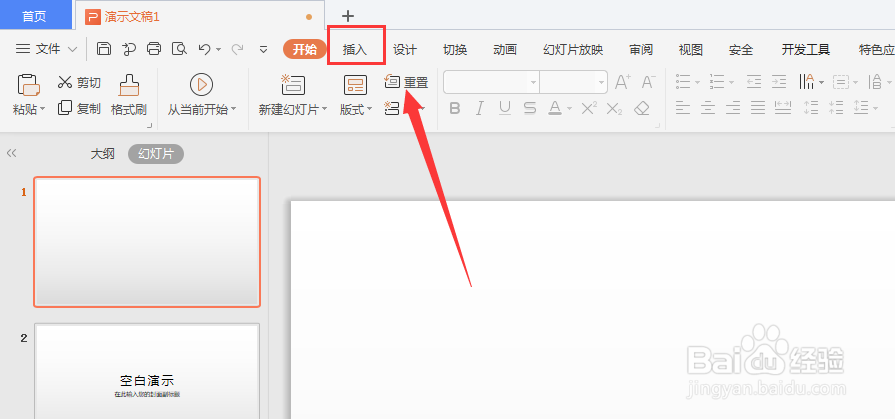The image size is (895, 419).
Task: Expand the 粘贴 paste options dropdown
Action: coord(42,109)
